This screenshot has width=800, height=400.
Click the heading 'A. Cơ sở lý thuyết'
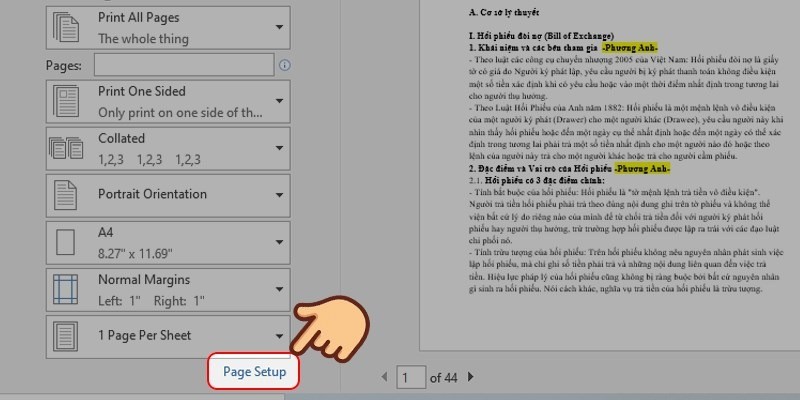click(504, 12)
